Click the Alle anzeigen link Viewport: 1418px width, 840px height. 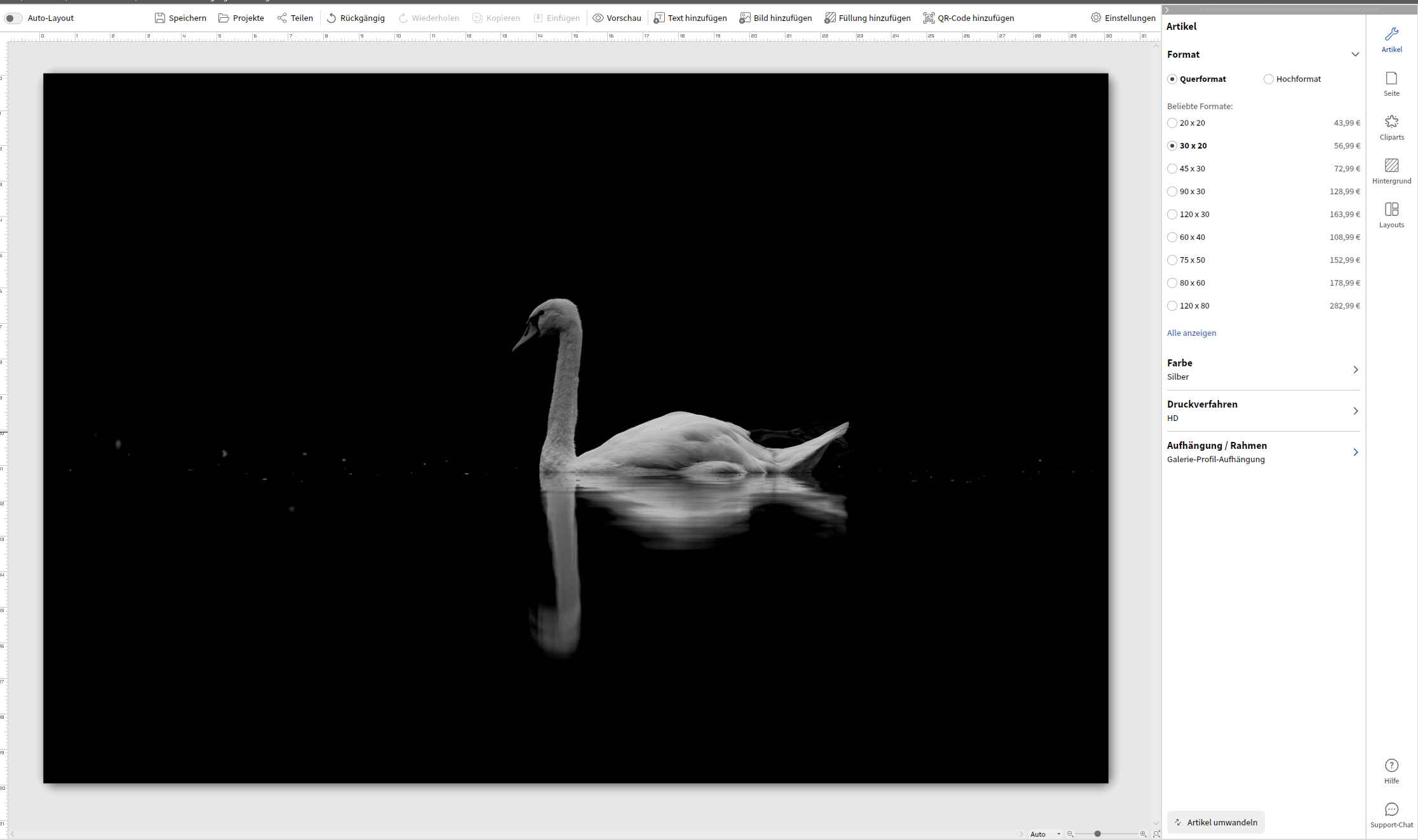pos(1191,333)
